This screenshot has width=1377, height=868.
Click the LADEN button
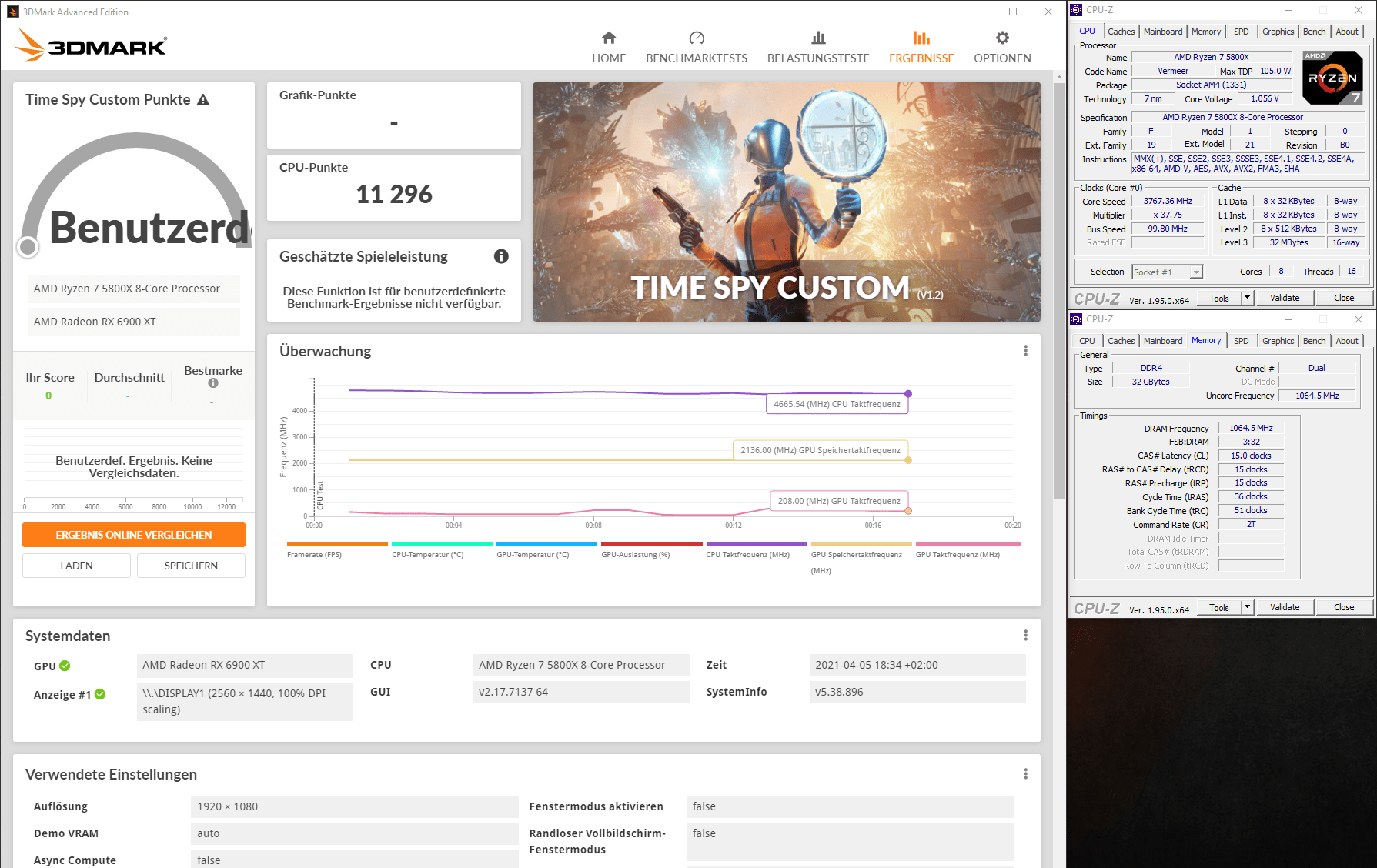(76, 566)
